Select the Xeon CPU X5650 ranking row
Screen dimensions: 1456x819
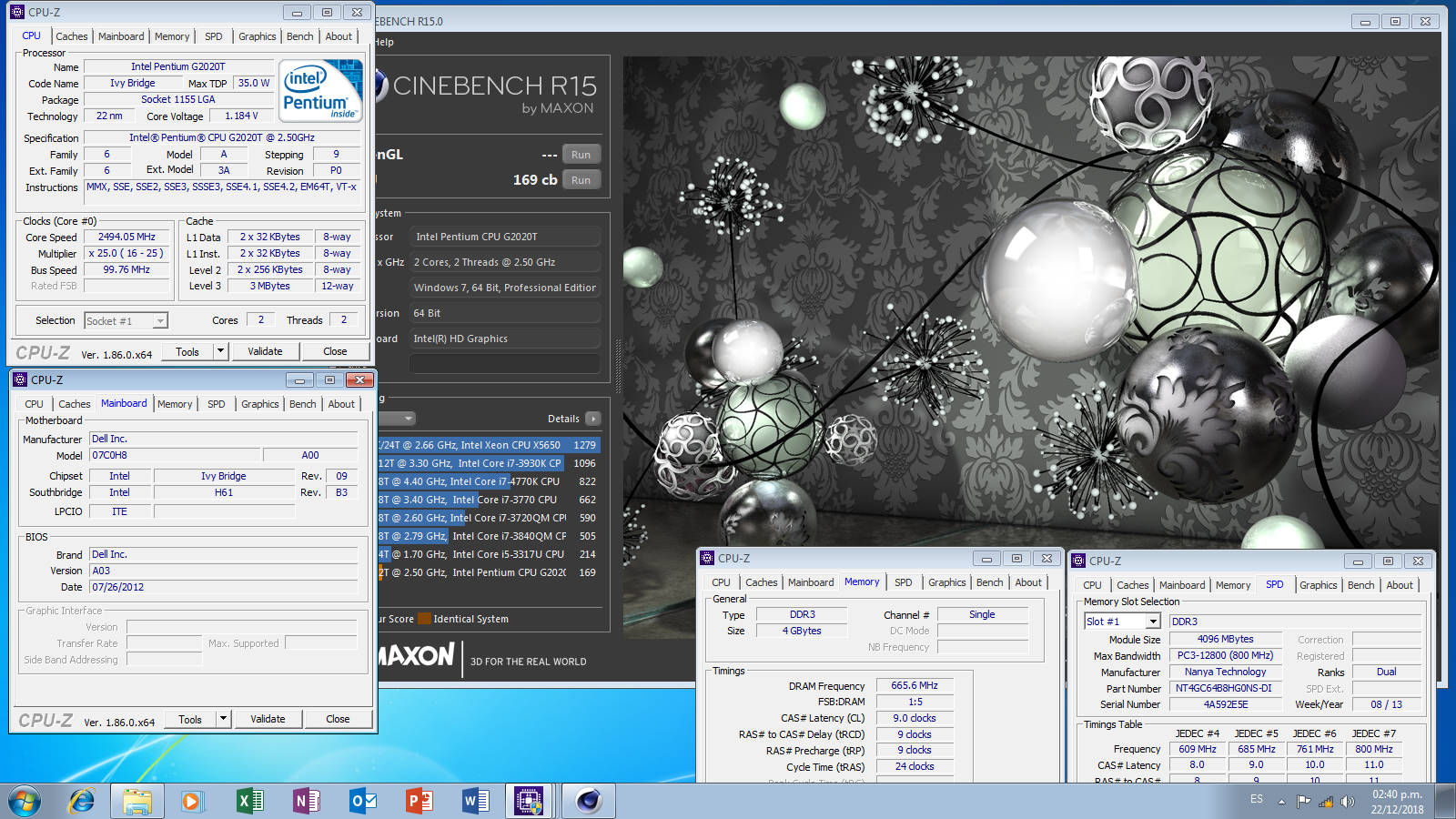[x=489, y=445]
